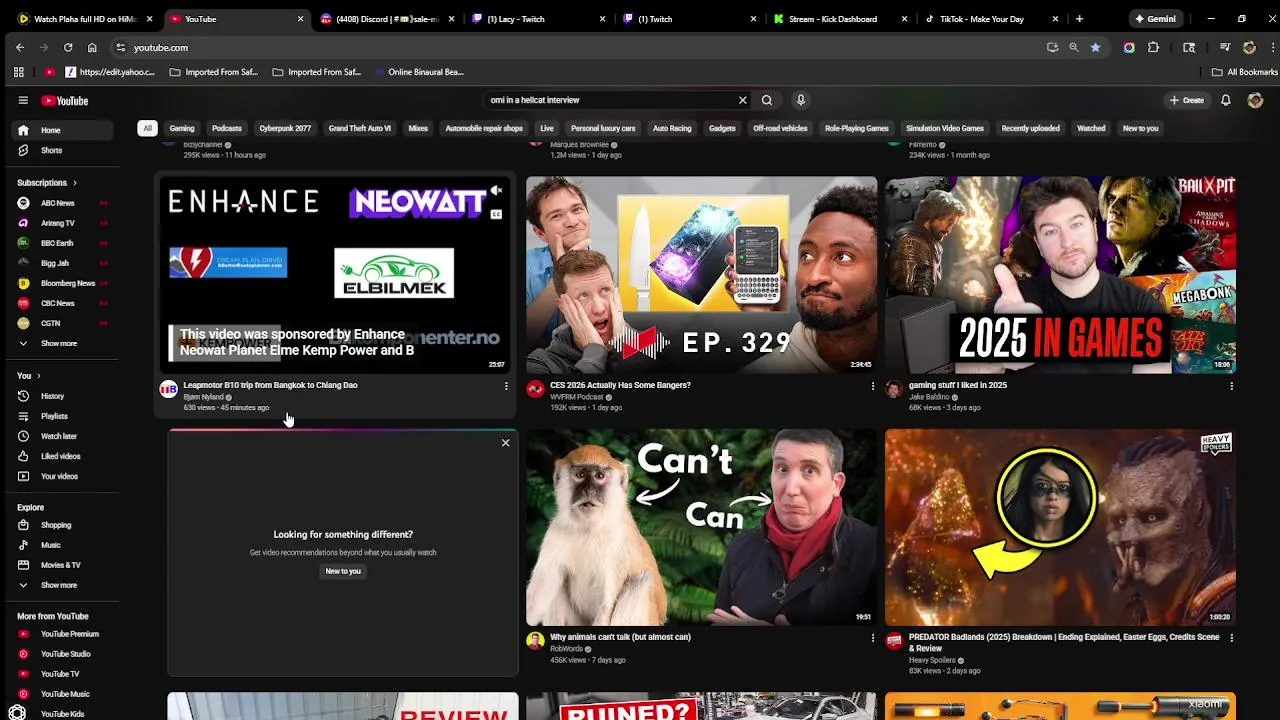Toggle captions on Leapmotor preview
Screen dimensions: 1280x720
click(x=496, y=214)
